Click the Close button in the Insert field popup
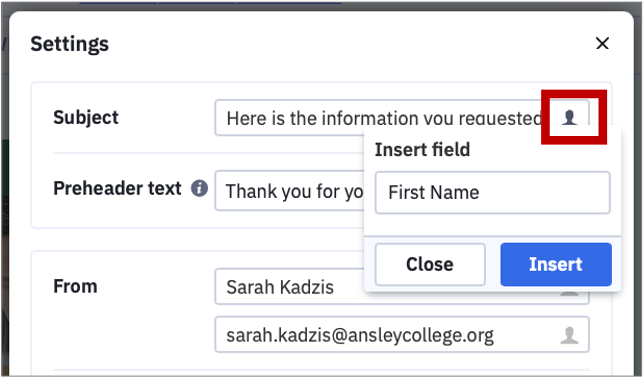This screenshot has width=643, height=379. 430,264
